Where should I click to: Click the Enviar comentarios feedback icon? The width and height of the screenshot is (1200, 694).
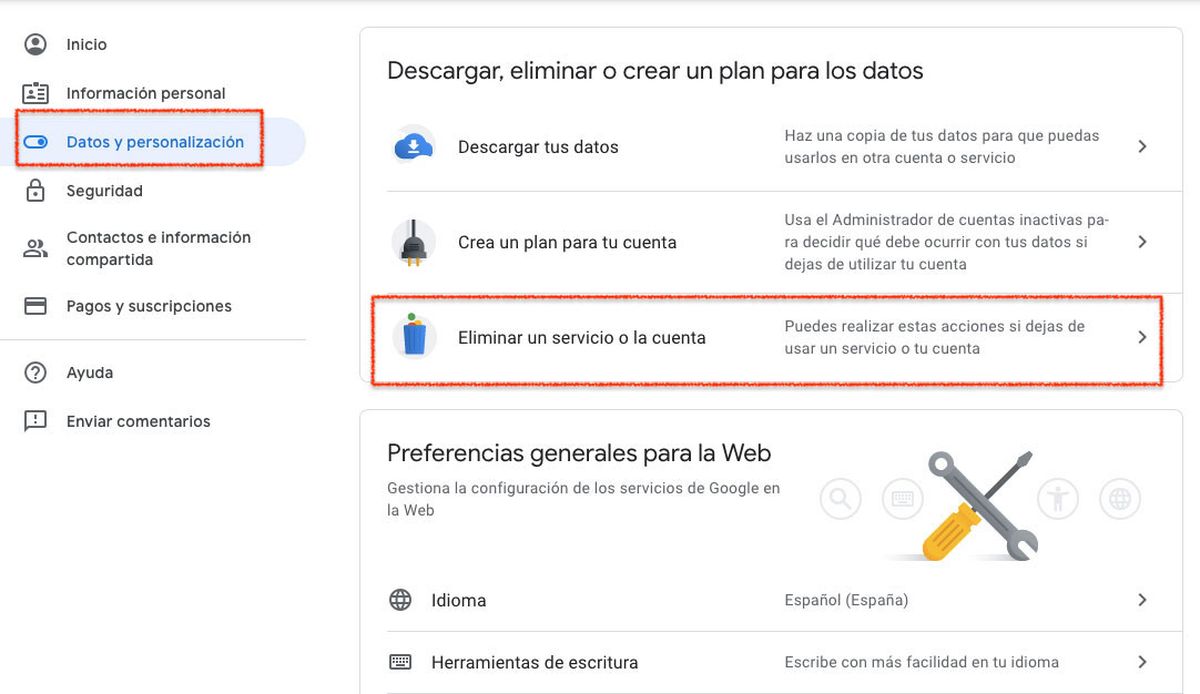pyautogui.click(x=36, y=421)
